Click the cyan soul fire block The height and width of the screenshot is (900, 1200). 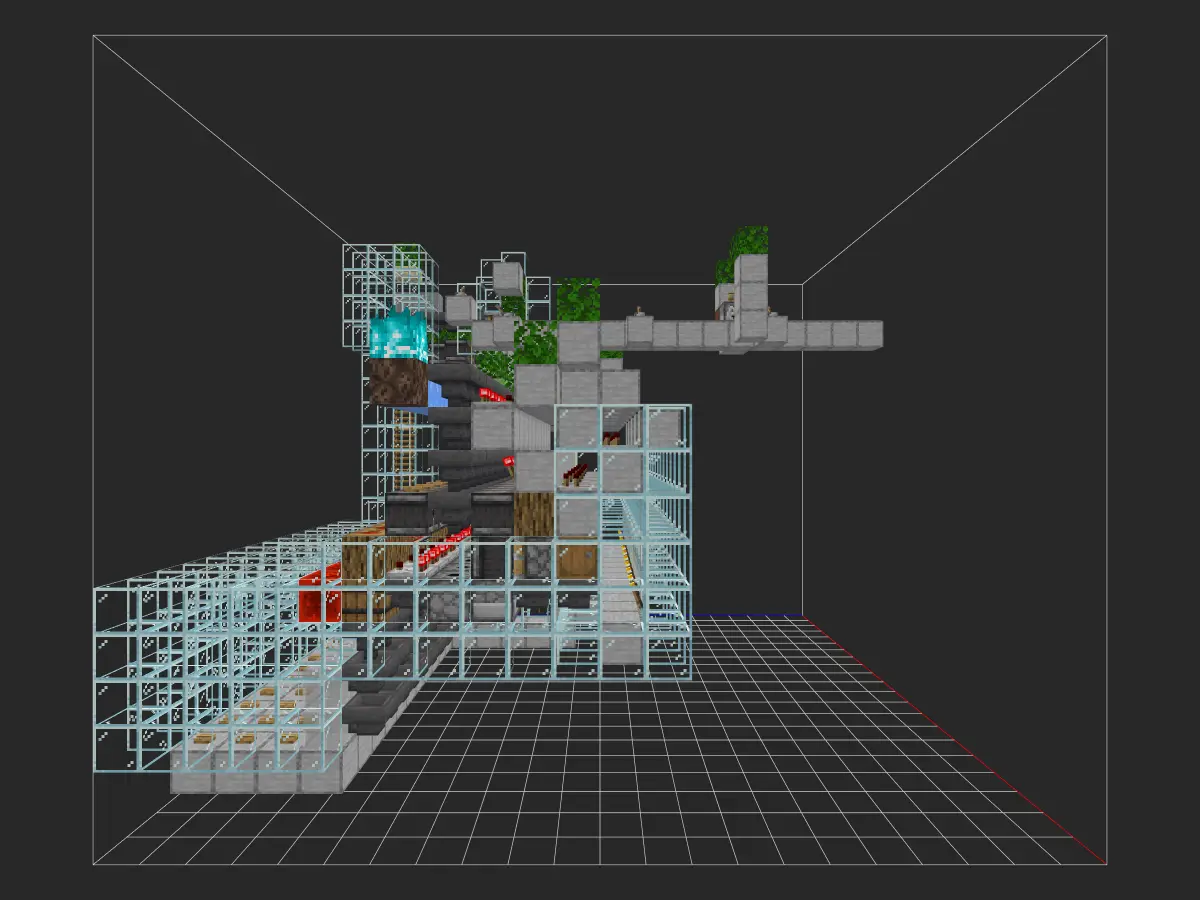click(x=399, y=337)
